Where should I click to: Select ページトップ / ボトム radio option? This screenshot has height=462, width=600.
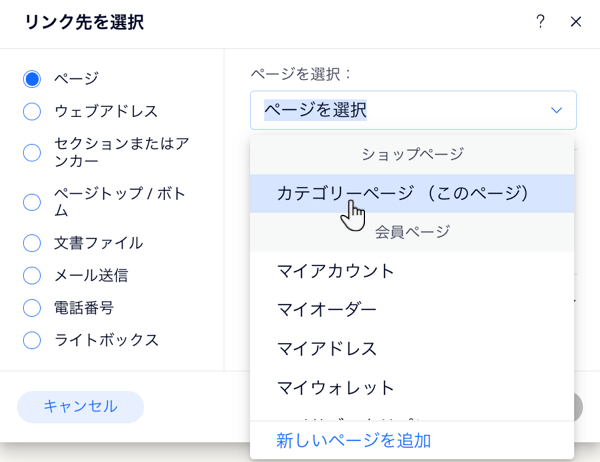pyautogui.click(x=32, y=202)
